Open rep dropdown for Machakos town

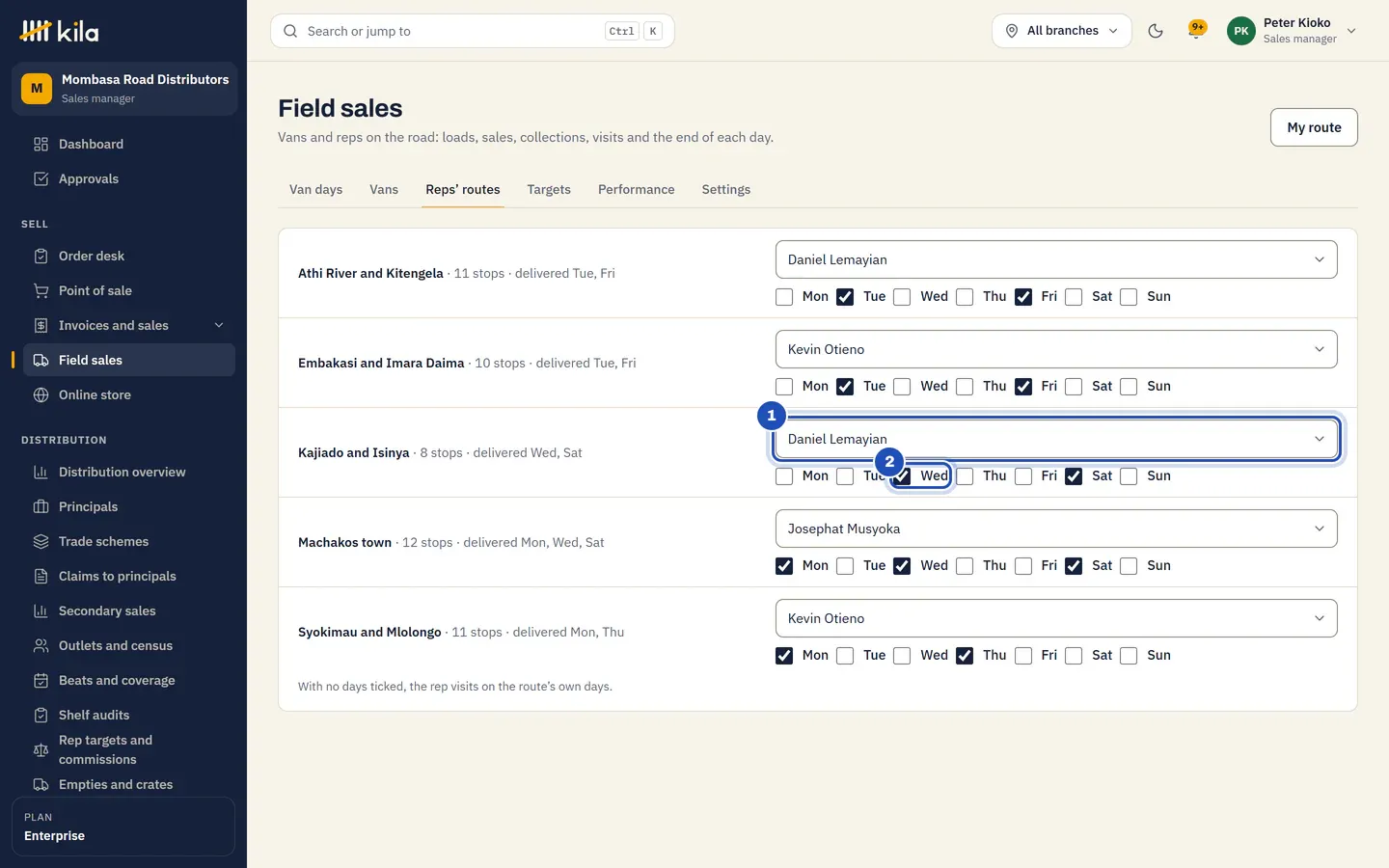1056,529
